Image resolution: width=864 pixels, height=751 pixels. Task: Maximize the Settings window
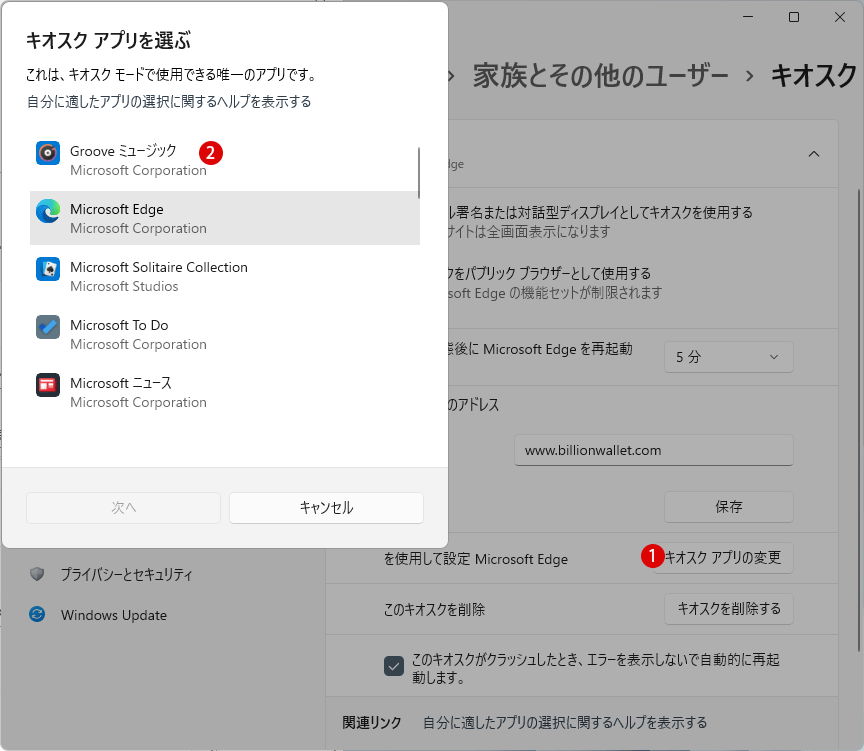793,17
